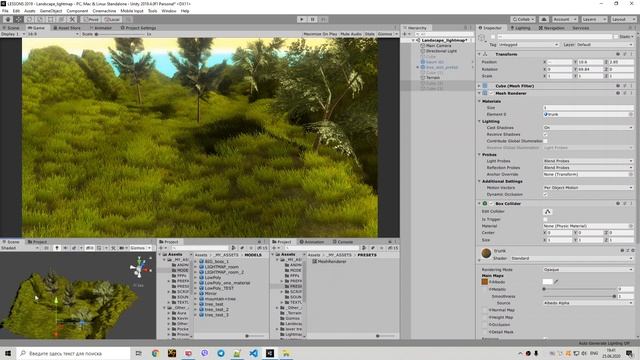Select the Rotate tool in the toolbar
This screenshot has width=640, height=360.
tap(29, 19)
